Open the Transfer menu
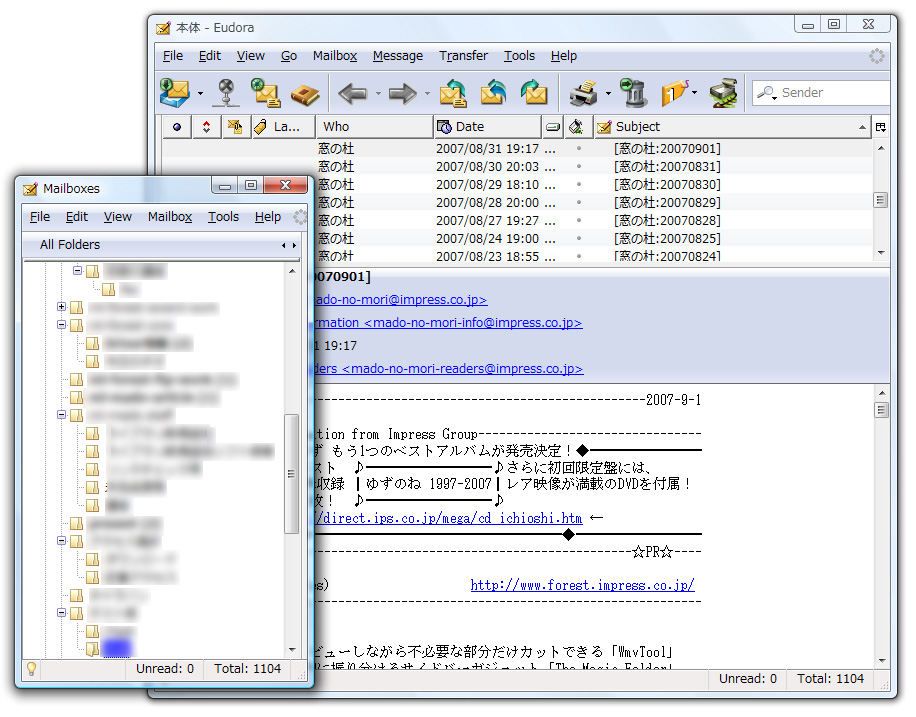The height and width of the screenshot is (717, 916). (463, 56)
